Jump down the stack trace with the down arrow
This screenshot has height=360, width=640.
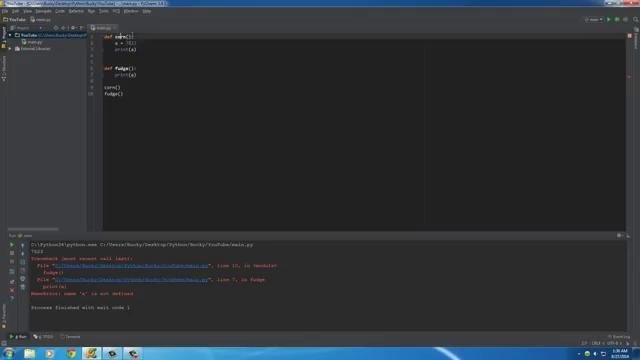click(22, 253)
